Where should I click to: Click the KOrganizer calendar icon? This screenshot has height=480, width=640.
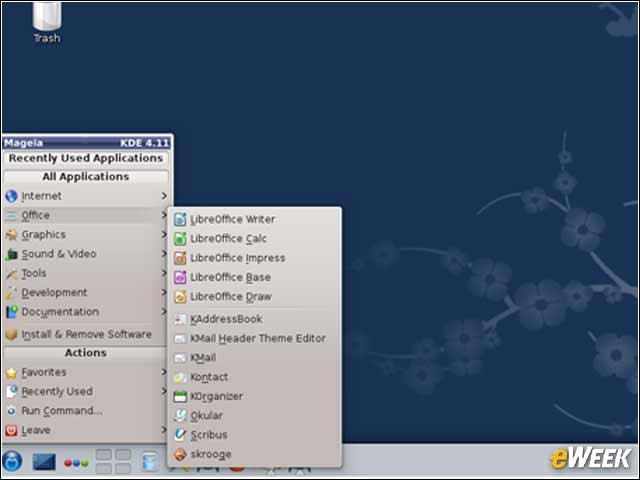coord(180,396)
